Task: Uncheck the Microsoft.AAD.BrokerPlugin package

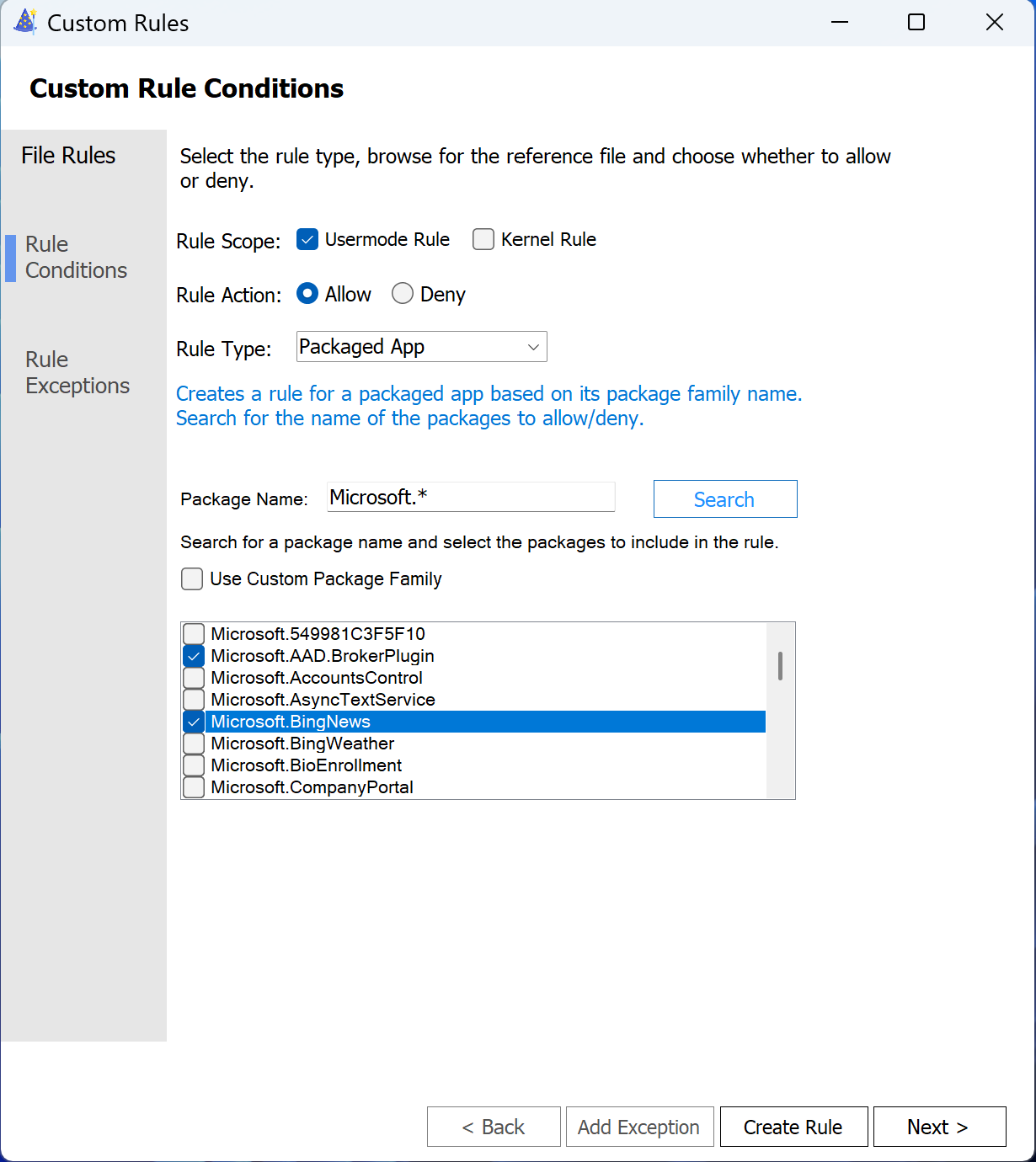Action: (x=194, y=656)
